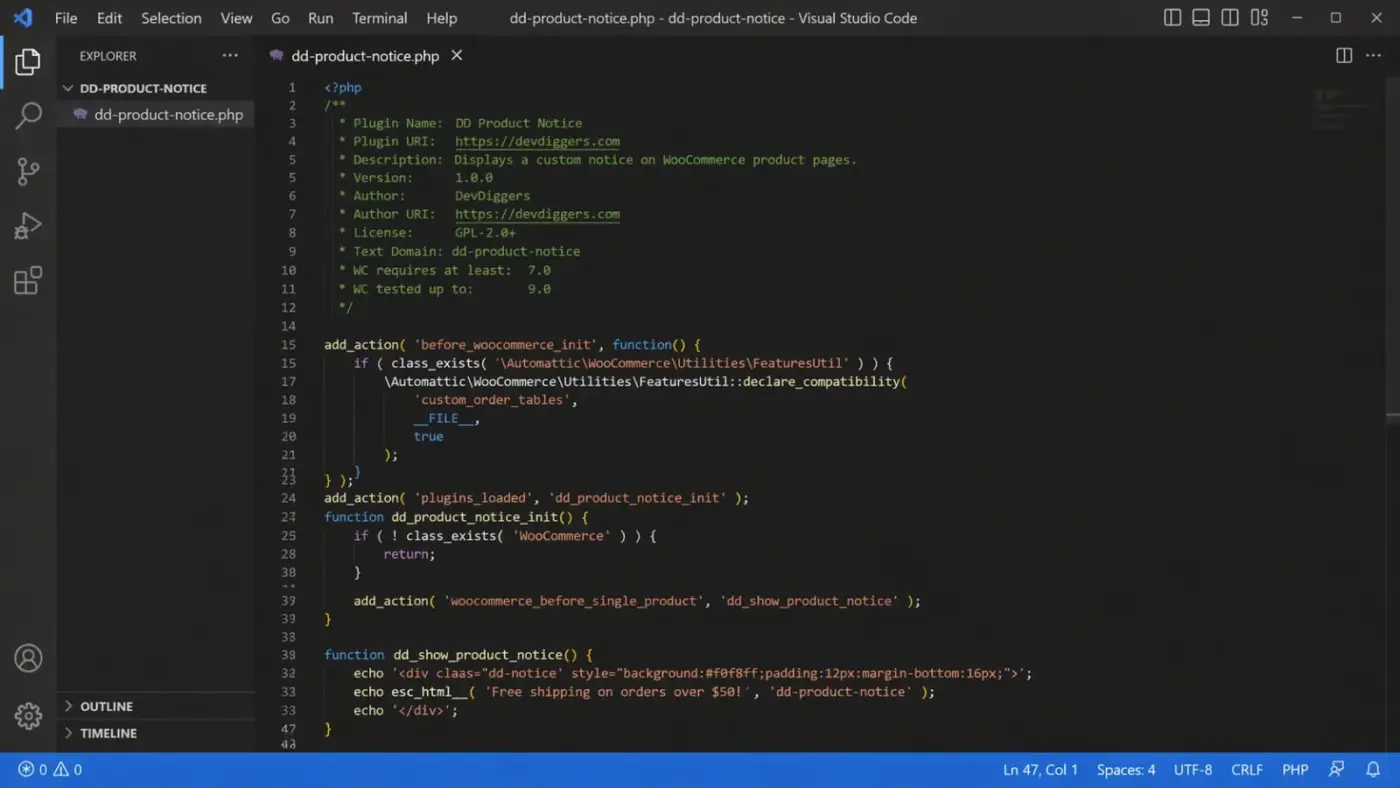
Task: Open the Accounts menu icon
Action: (x=28, y=658)
